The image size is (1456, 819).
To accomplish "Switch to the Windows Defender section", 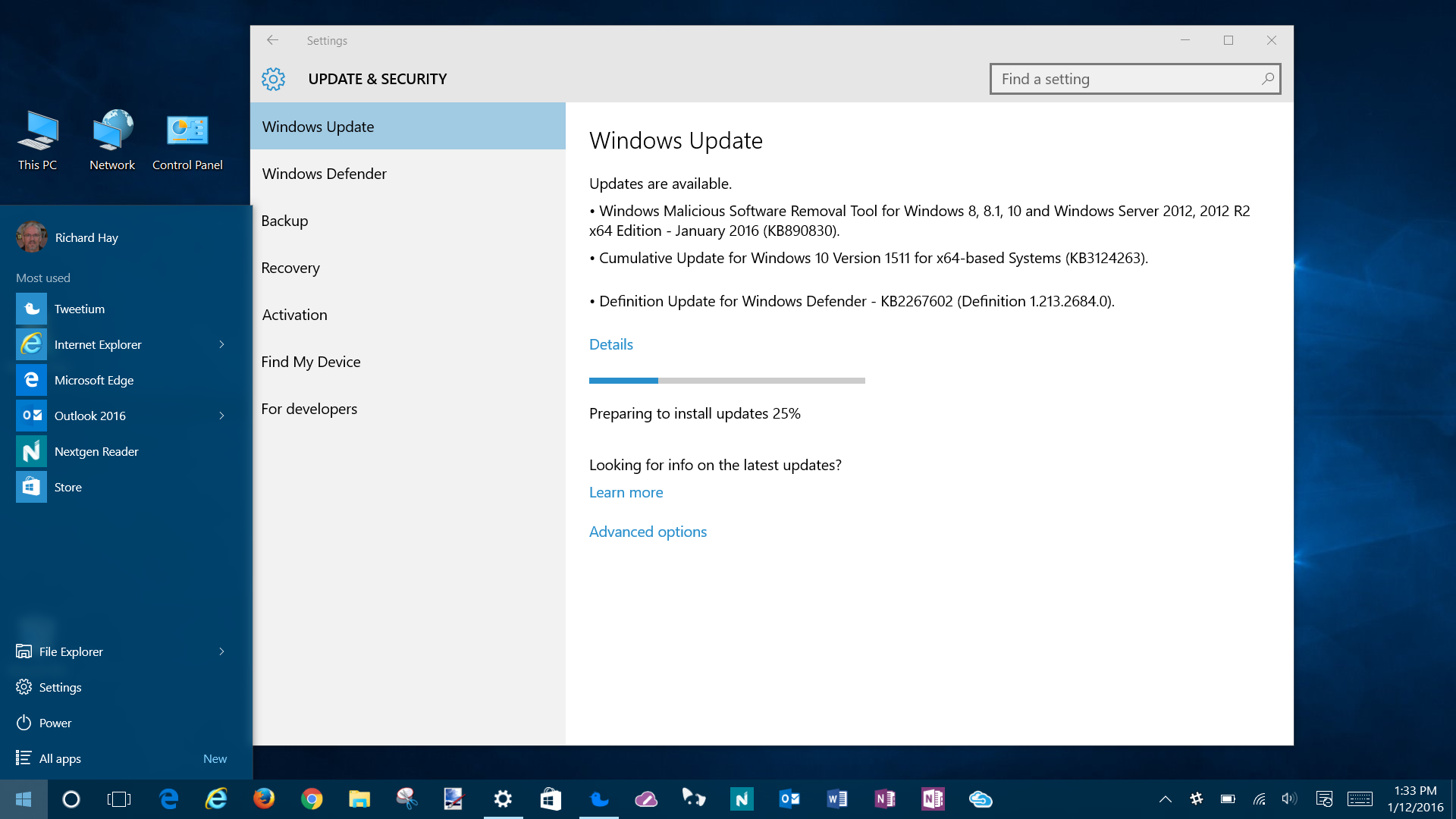I will (x=324, y=174).
